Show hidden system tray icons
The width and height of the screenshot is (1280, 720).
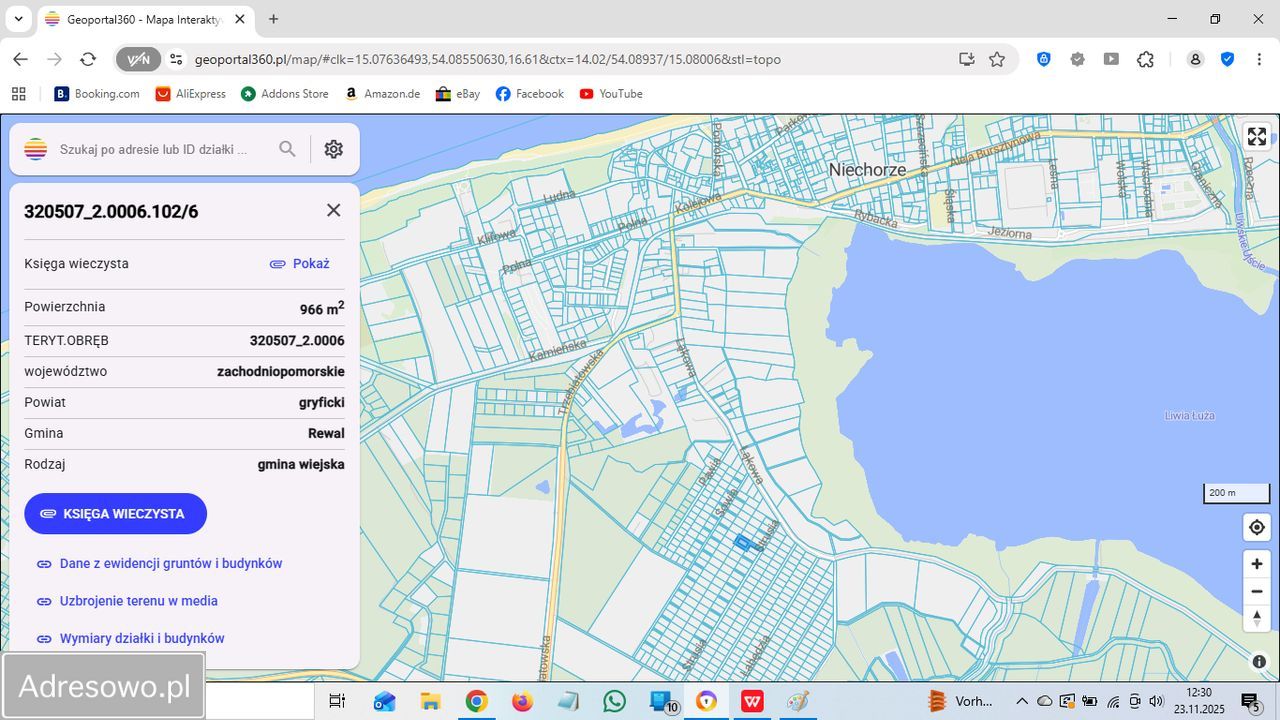pyautogui.click(x=1021, y=701)
